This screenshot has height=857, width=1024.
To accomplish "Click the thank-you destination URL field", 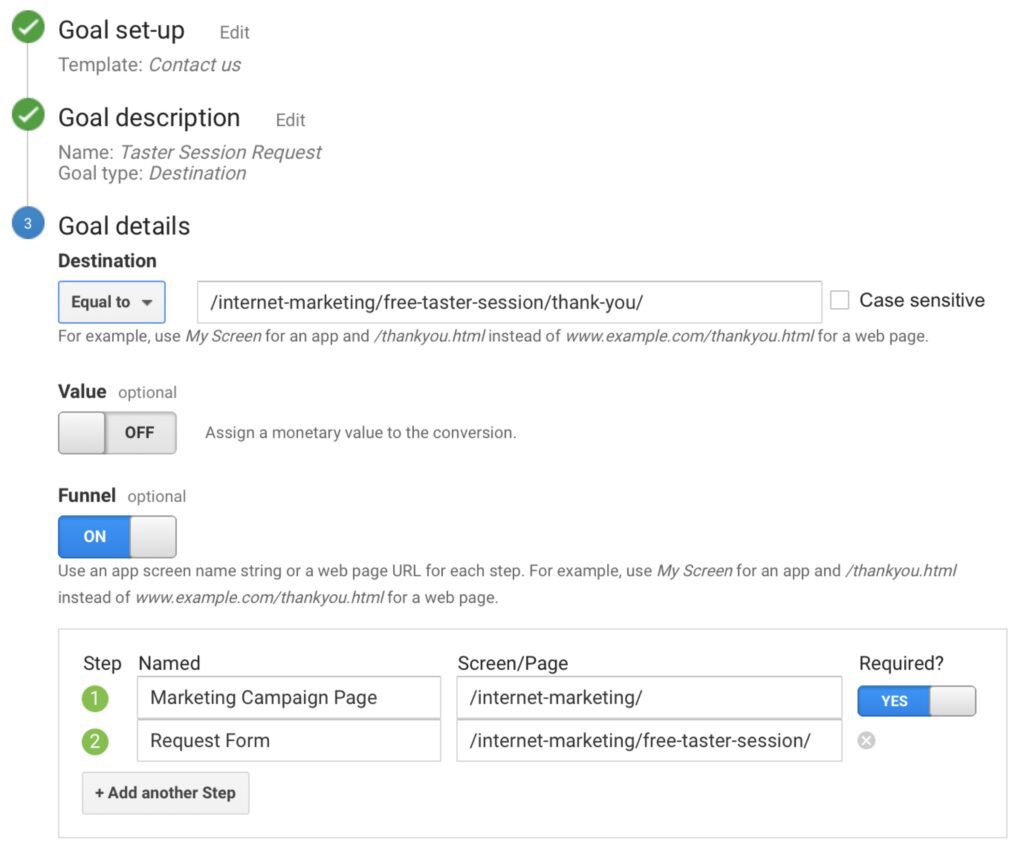I will (x=510, y=301).
